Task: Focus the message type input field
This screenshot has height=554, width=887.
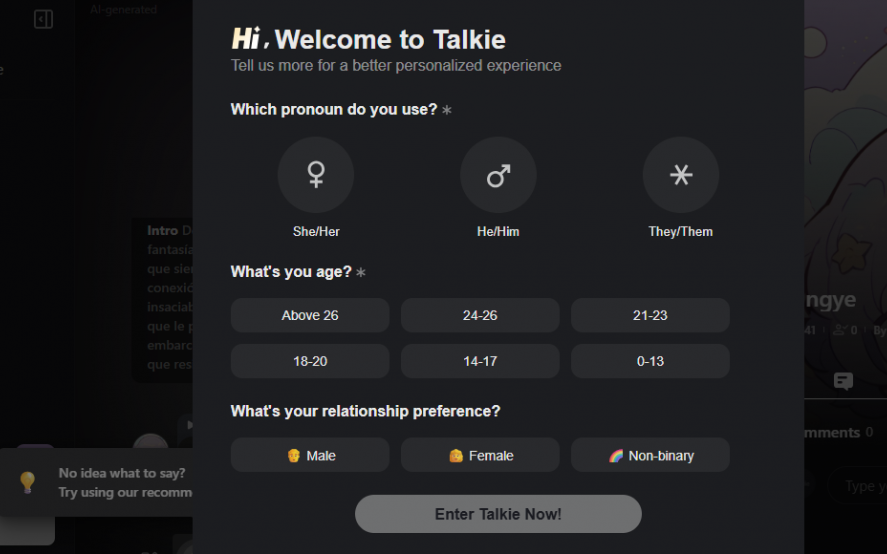Action: coord(860,487)
